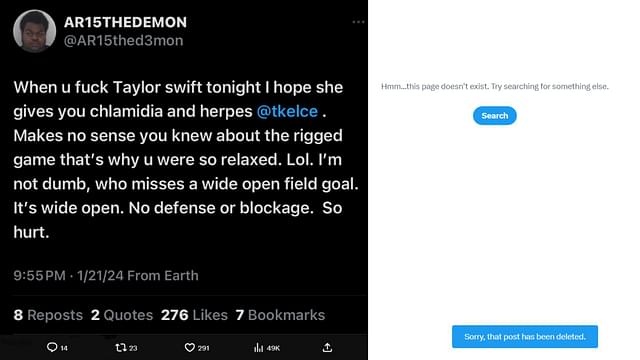This screenshot has height=360, width=640.
Task: Click the @AR15thed3mon handle
Action: point(124,41)
